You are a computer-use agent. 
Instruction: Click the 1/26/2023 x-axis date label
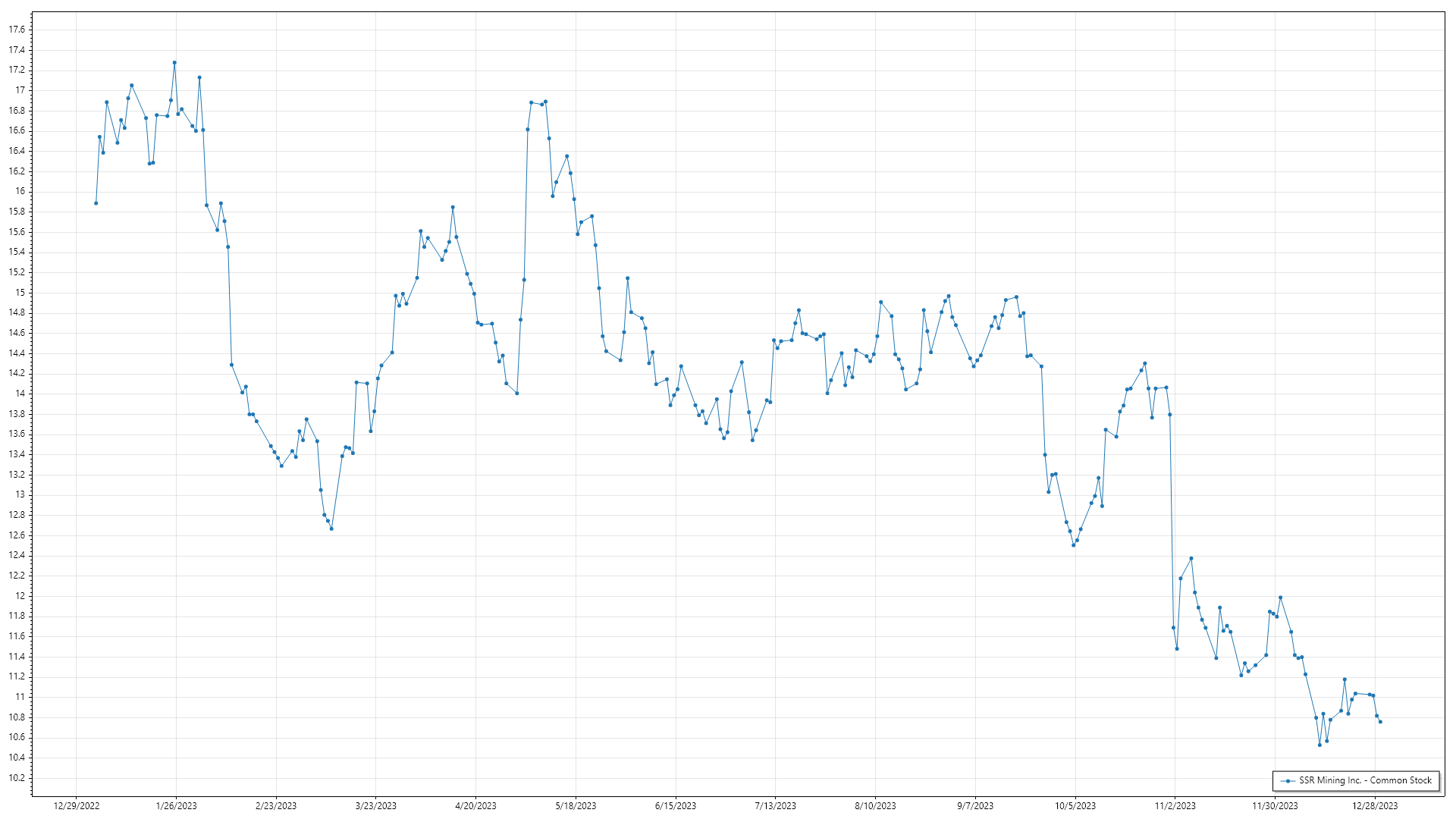176,806
